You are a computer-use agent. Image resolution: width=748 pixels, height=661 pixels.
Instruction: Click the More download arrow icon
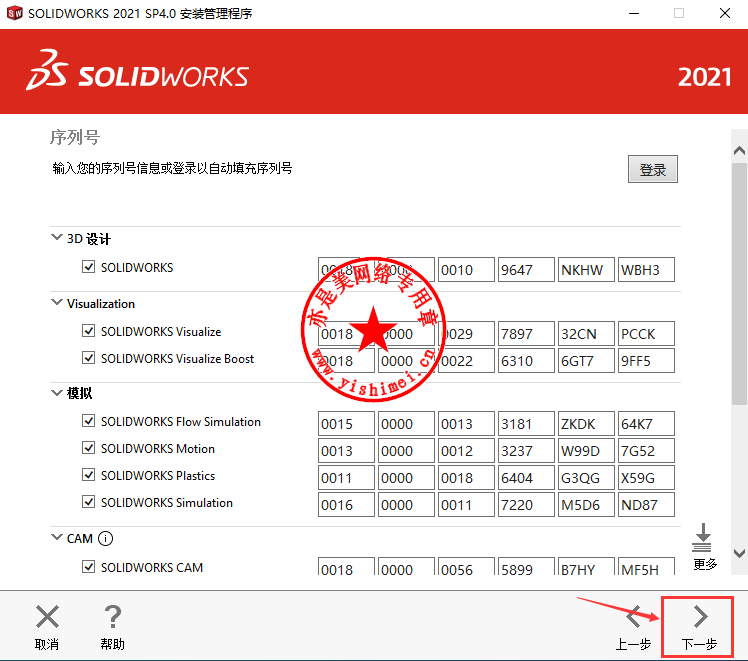click(x=702, y=537)
